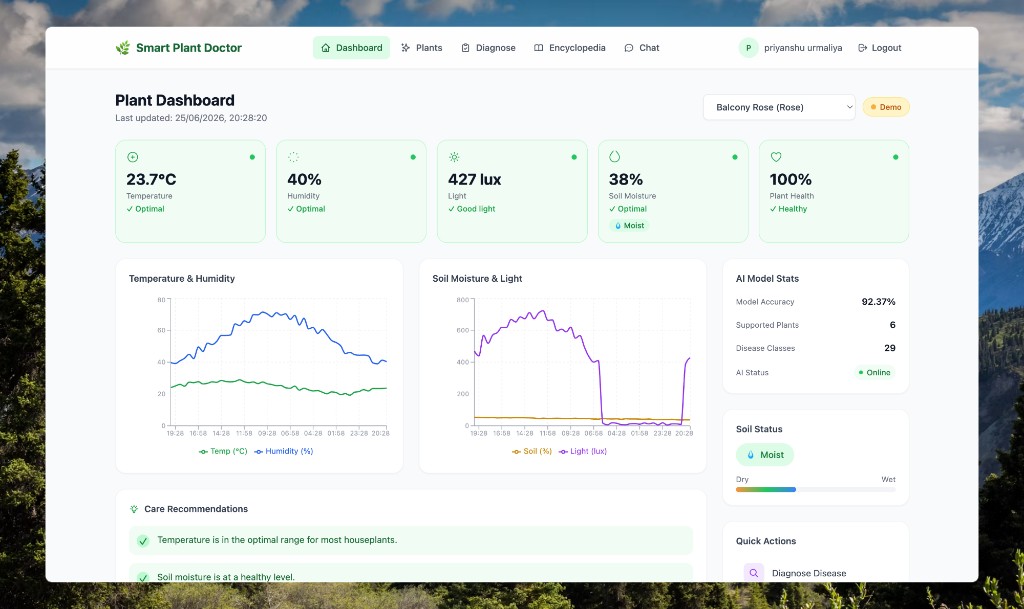Toggle the Soil (%) legend entry
The height and width of the screenshot is (609, 1024).
click(x=532, y=451)
